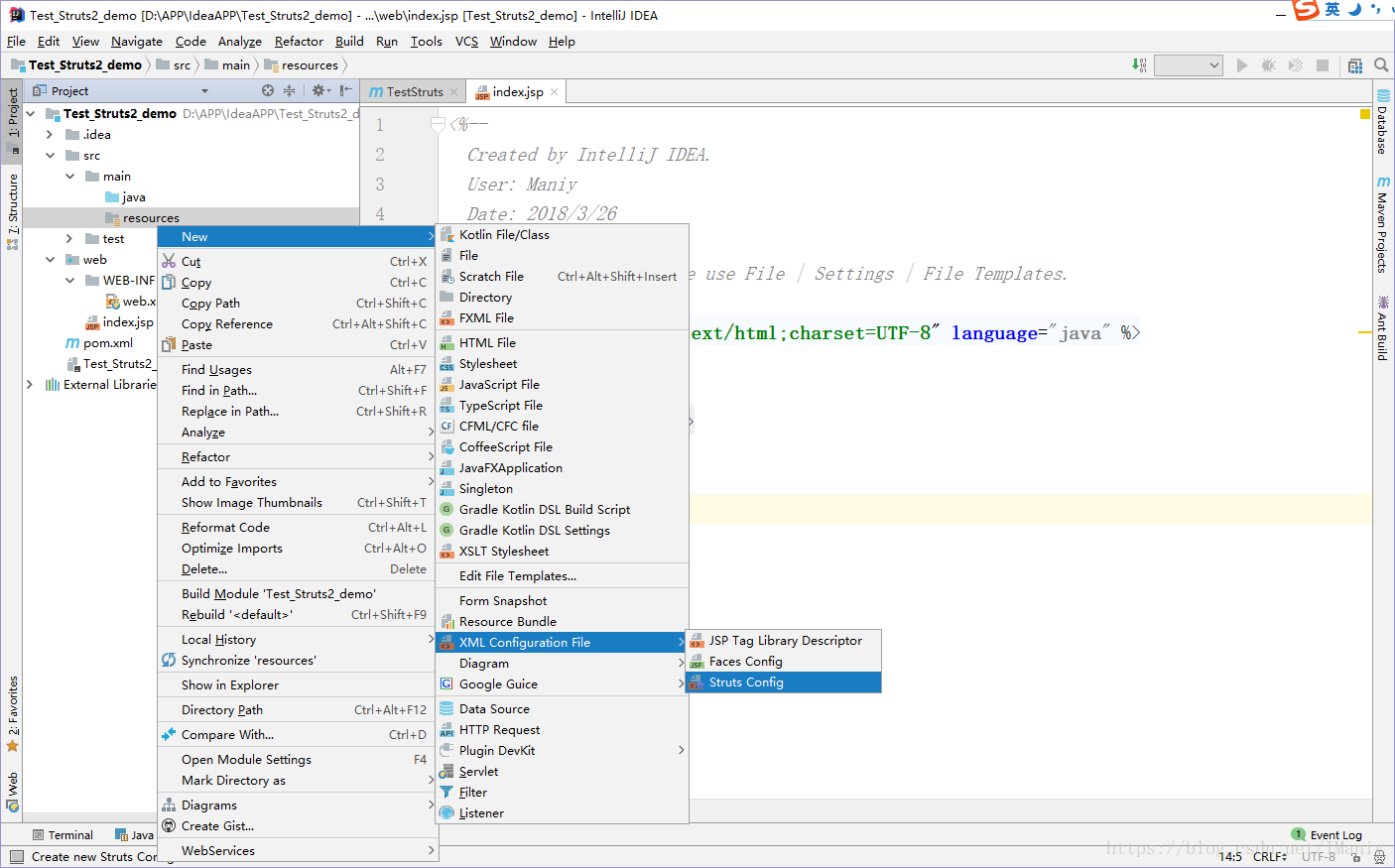Open the Web tool window
This screenshot has height=868, width=1395.
[x=13, y=792]
